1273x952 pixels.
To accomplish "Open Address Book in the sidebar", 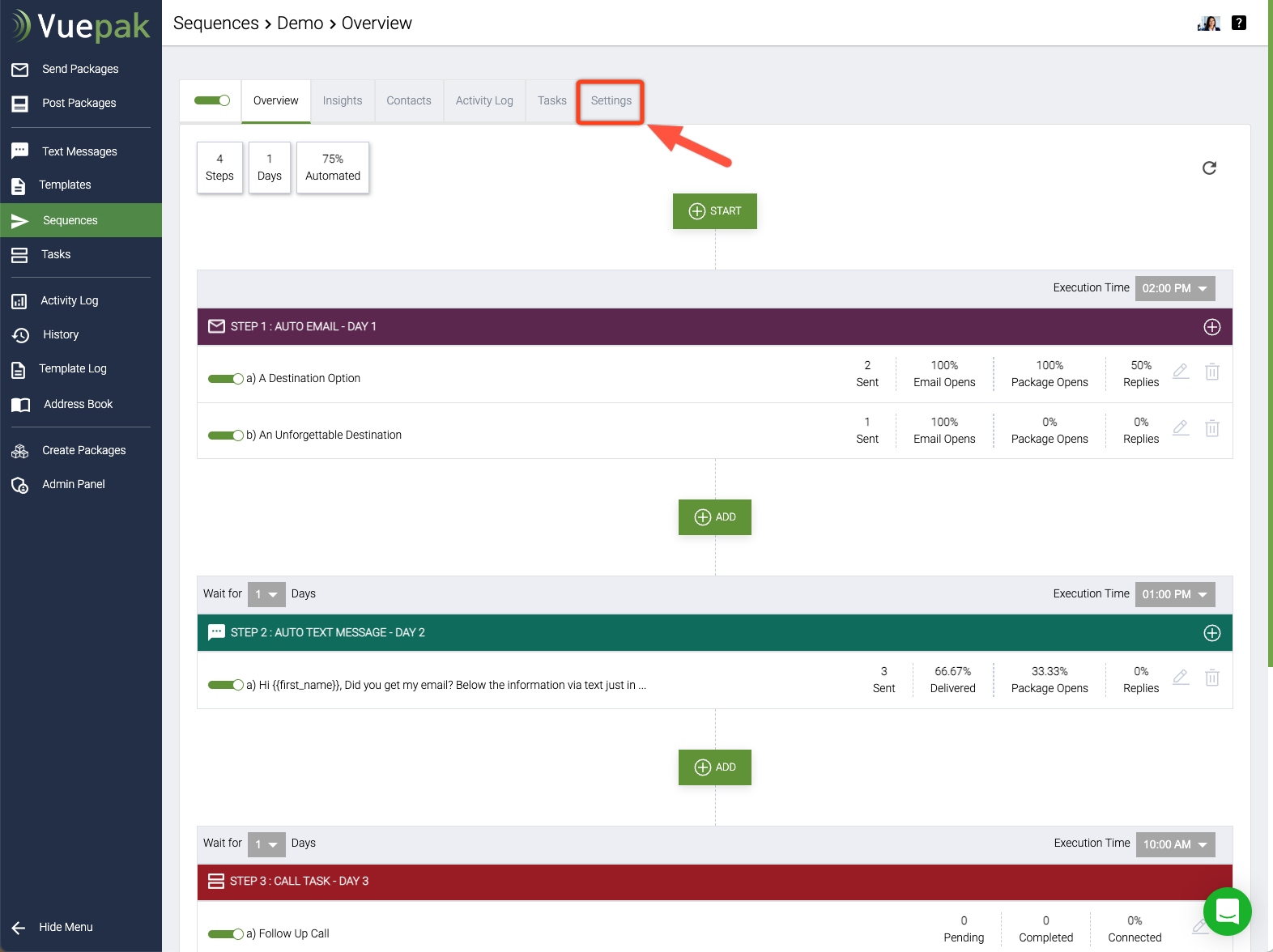I will 78,404.
